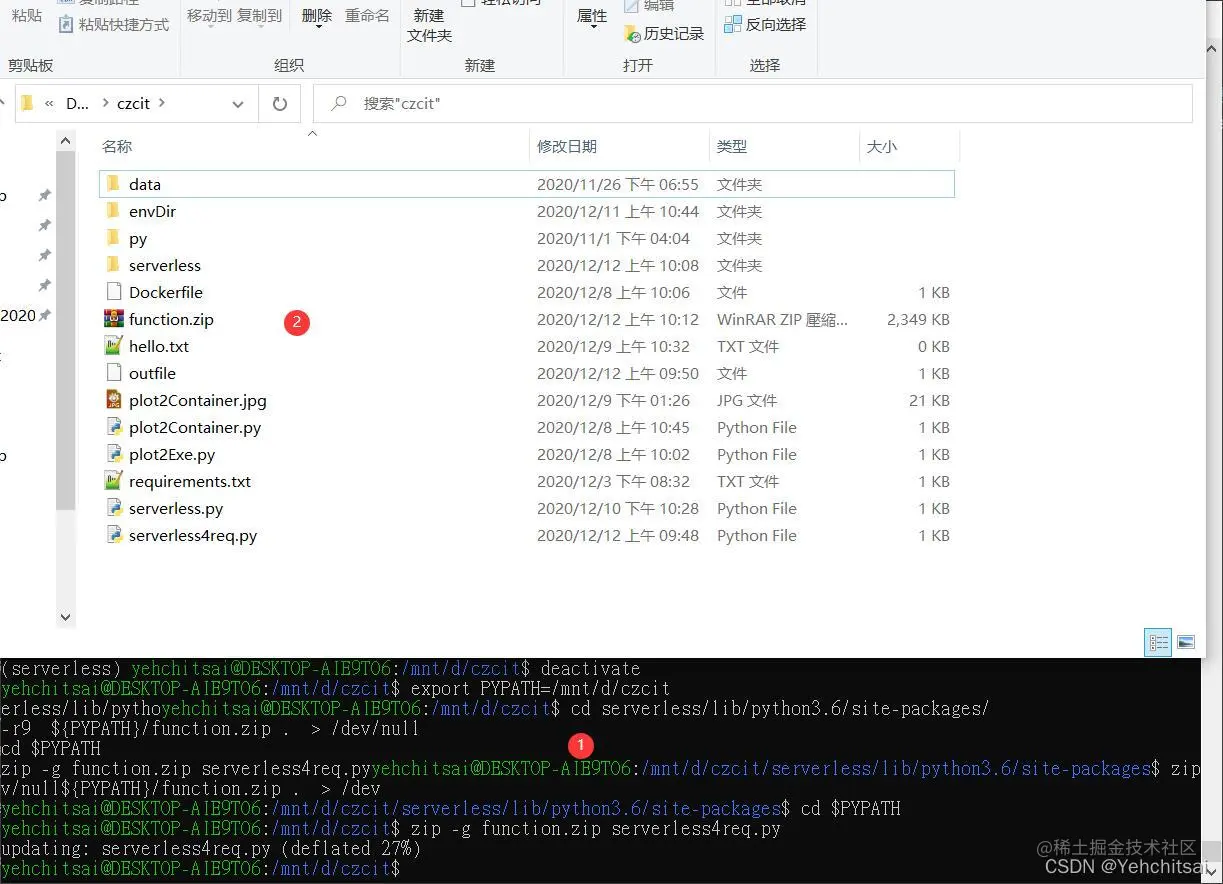Click JPG file type cell of plot2Container.jpg
The width and height of the screenshot is (1223, 884).
pyautogui.click(x=747, y=400)
